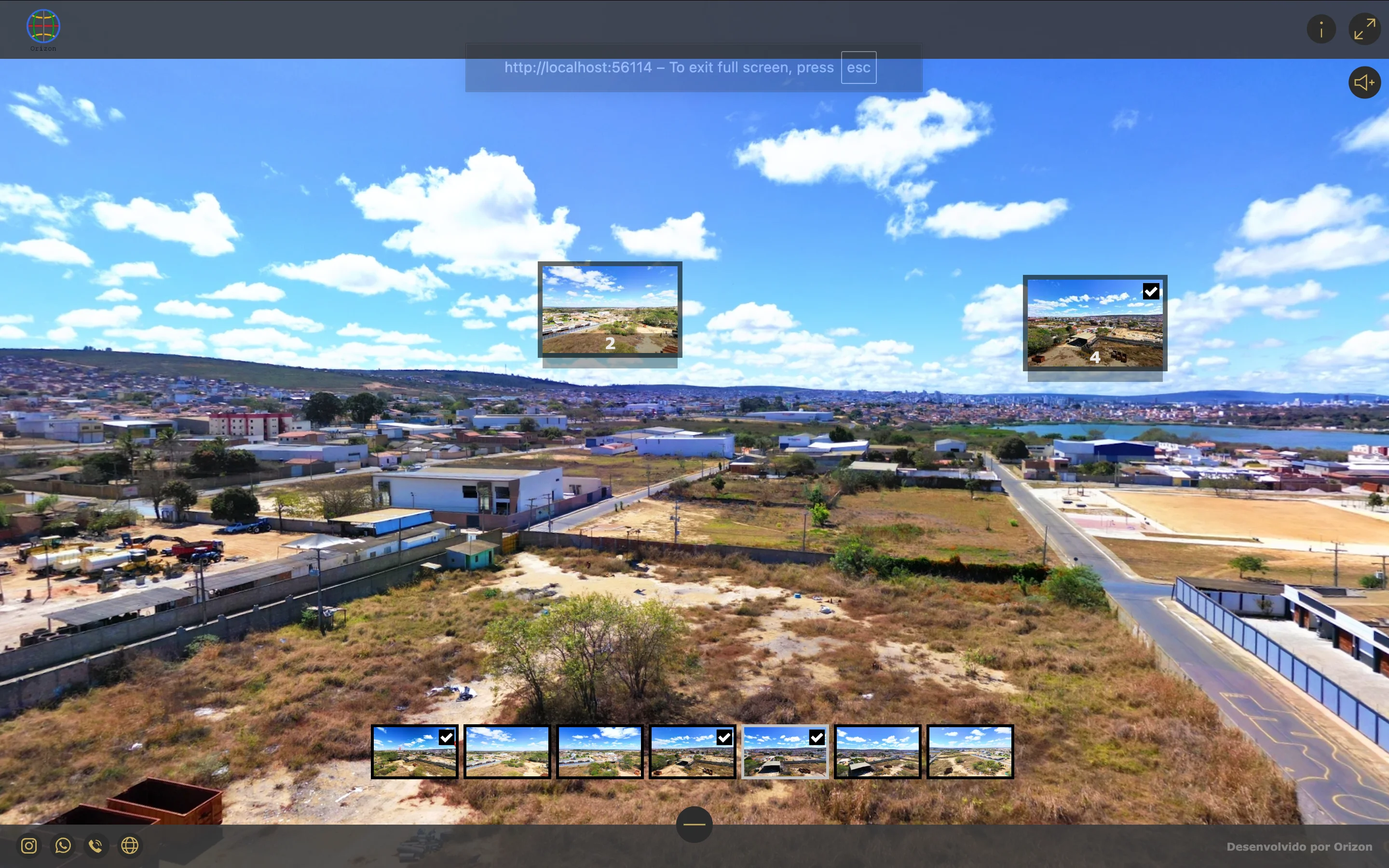Jump to hotspot number 2 preview

click(x=610, y=310)
